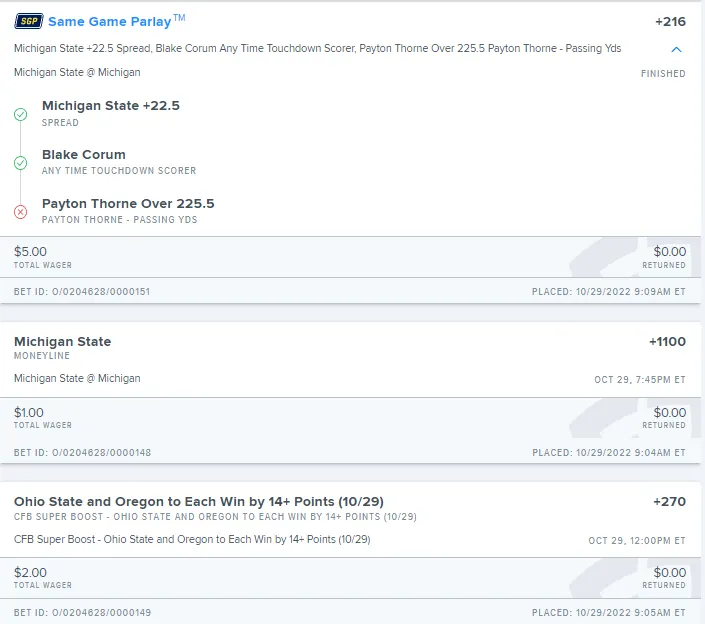Click $0.00 returned on the $2.00 boost bet
705x624 pixels.
pos(669,573)
